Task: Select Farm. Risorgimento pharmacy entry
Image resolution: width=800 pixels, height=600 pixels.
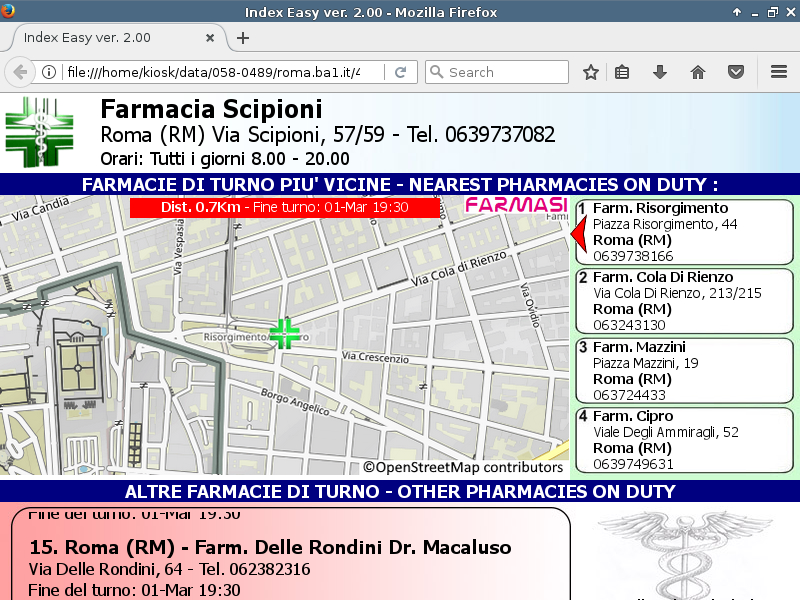Action: [x=684, y=232]
